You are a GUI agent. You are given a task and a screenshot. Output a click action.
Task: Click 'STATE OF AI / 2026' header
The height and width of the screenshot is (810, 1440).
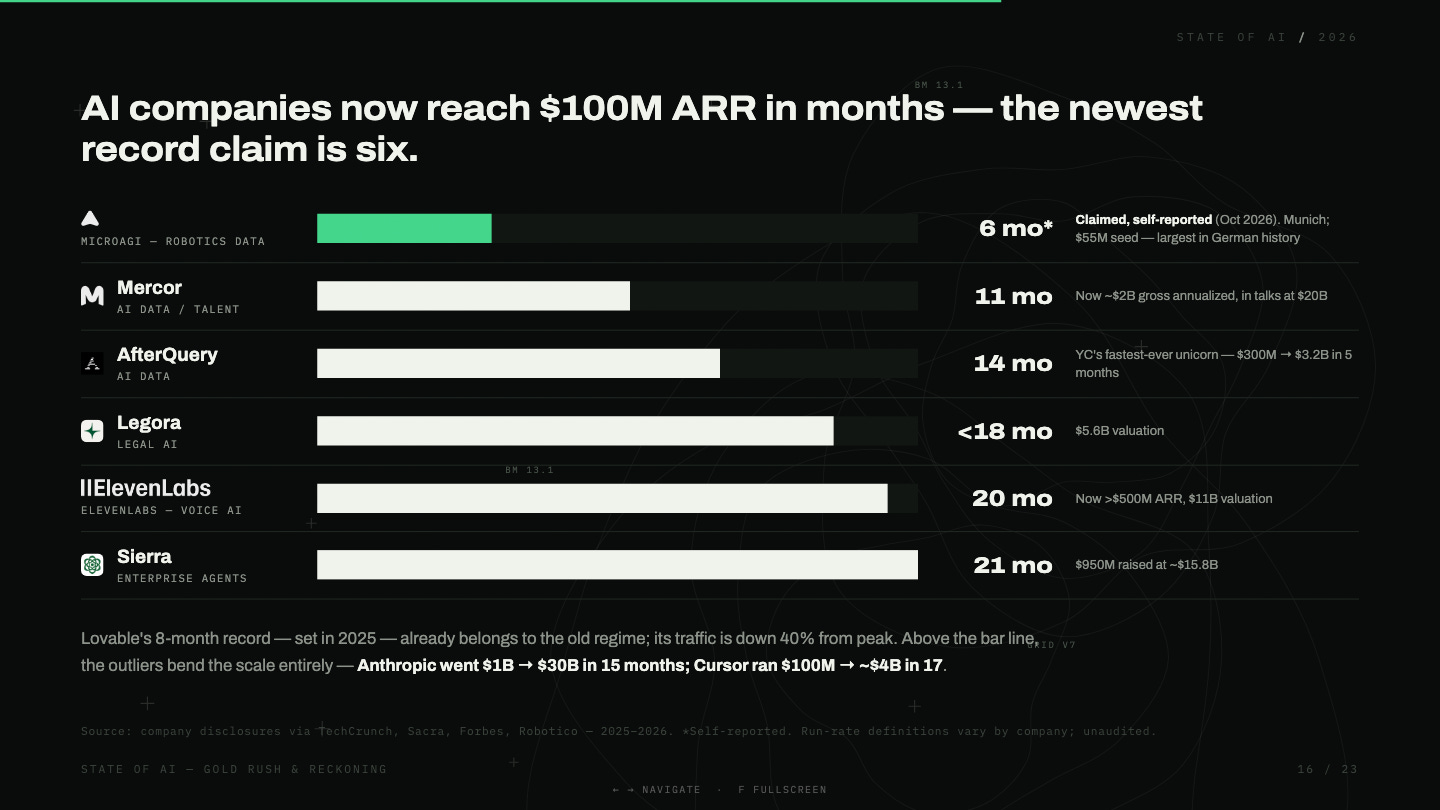pos(1267,37)
